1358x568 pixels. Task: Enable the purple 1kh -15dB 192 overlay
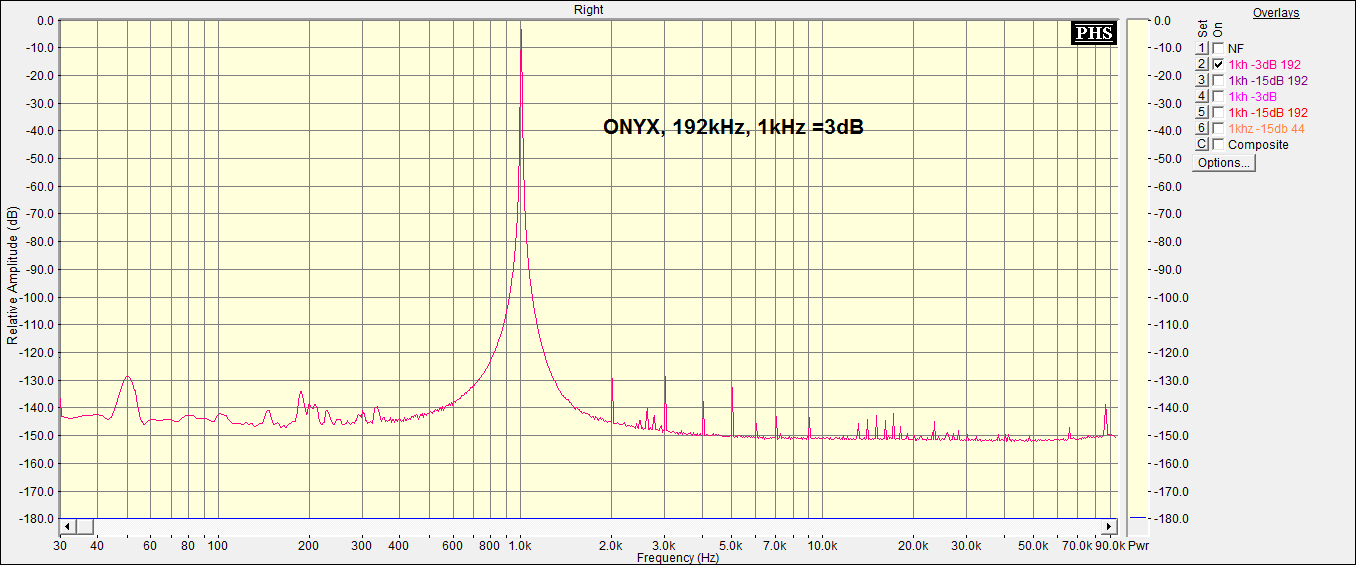pos(1218,80)
